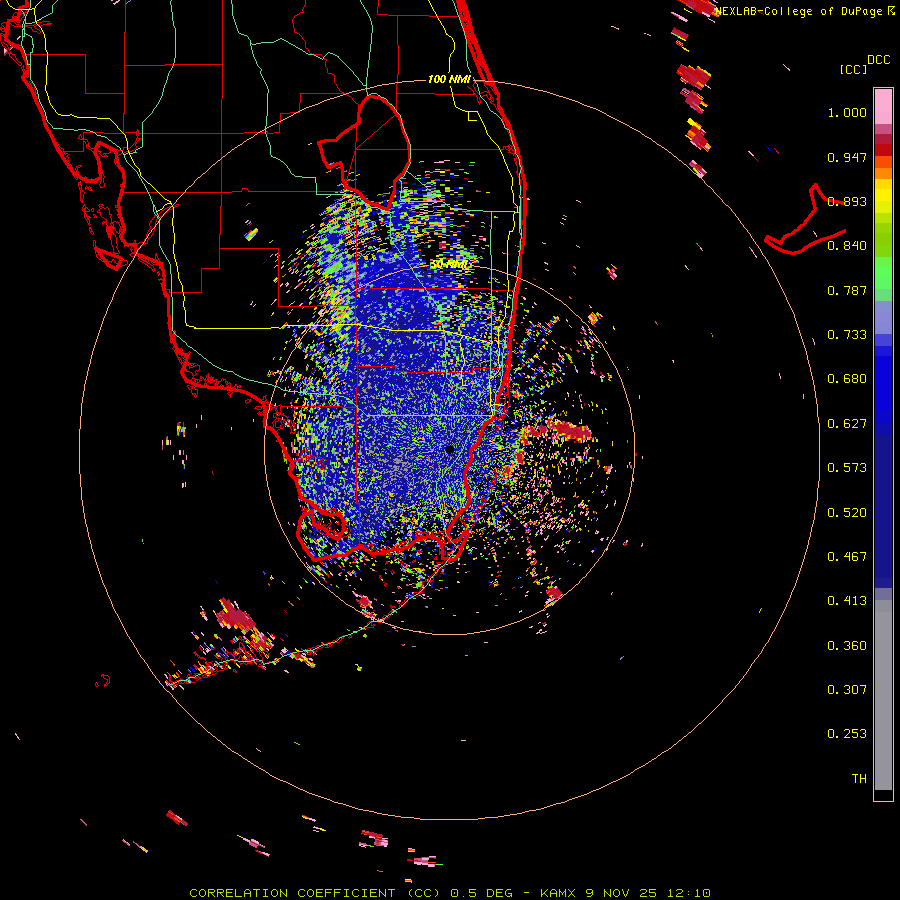900x900 pixels.
Task: Select the 1.000 scale value
Action: point(847,112)
